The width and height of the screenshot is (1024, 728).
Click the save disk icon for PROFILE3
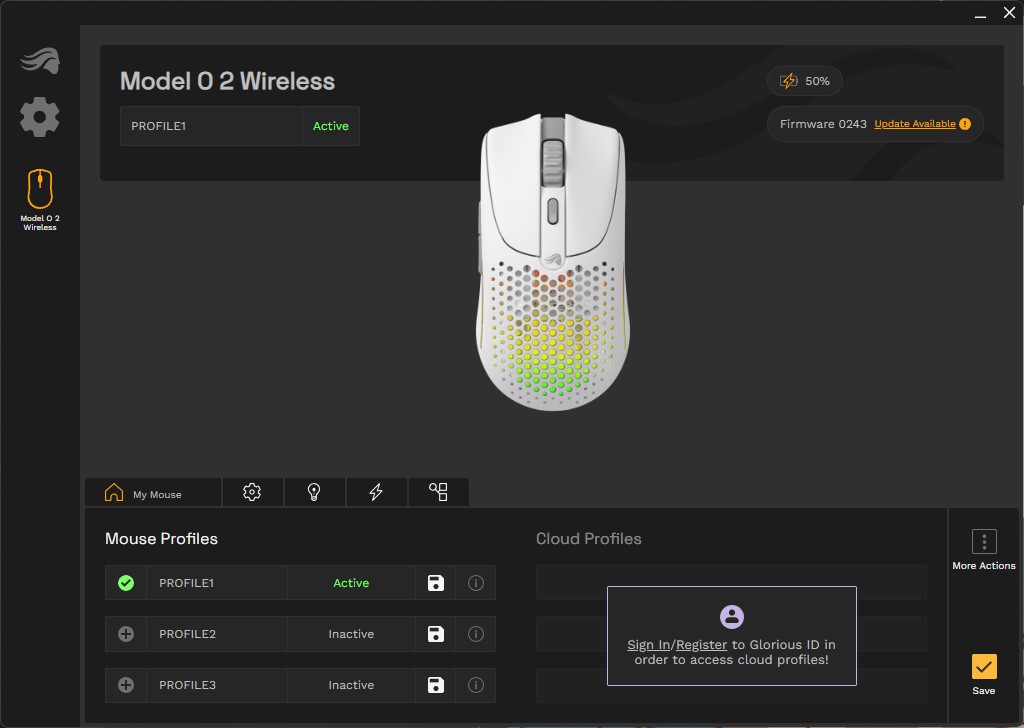click(x=436, y=685)
